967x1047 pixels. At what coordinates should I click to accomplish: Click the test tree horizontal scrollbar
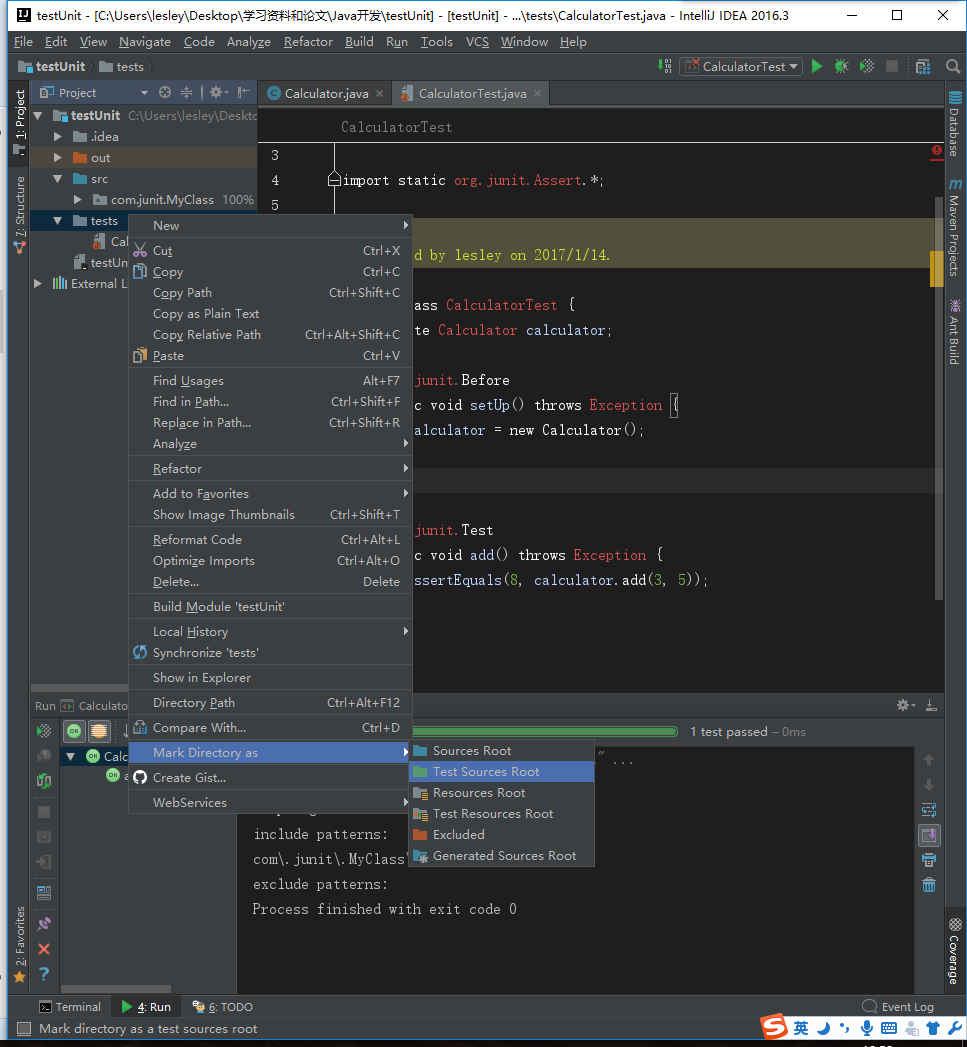[x=116, y=989]
